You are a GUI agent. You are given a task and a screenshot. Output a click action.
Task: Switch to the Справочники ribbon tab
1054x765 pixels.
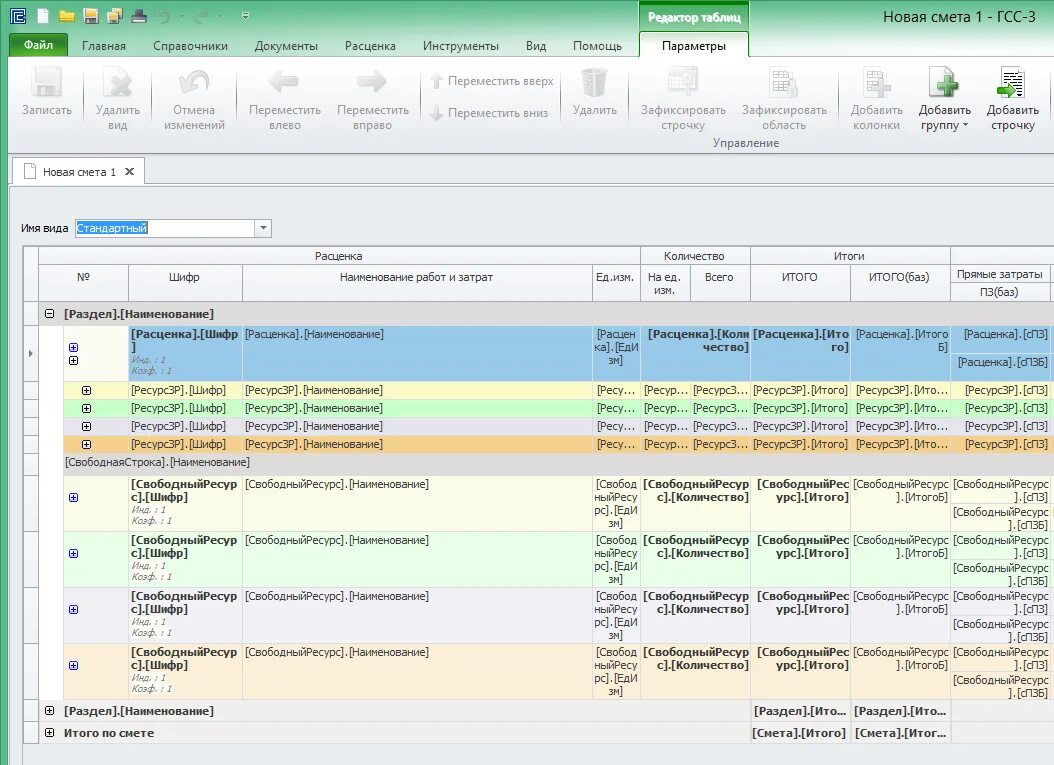click(x=190, y=46)
